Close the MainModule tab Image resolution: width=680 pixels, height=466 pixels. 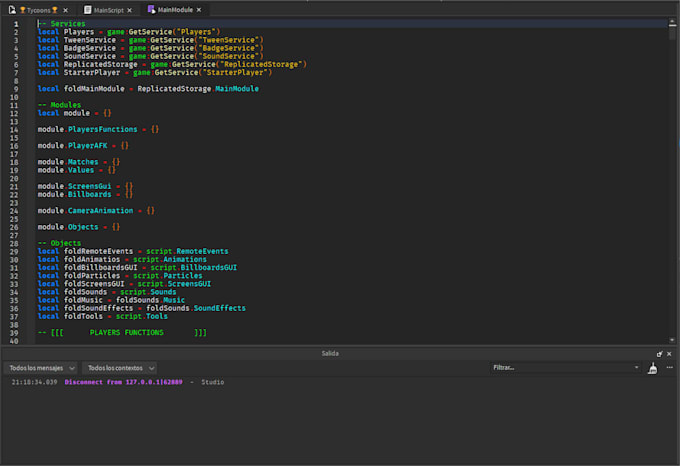pos(199,10)
